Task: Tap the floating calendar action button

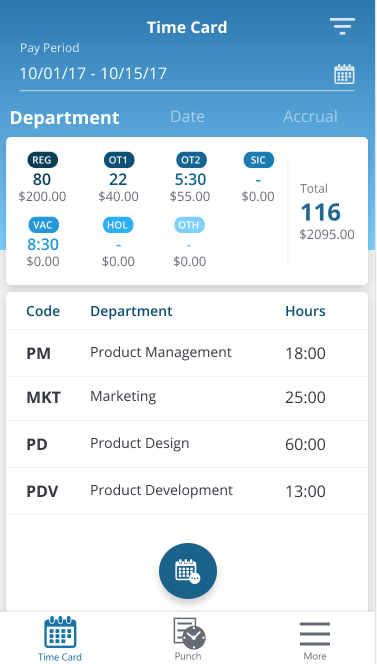Action: 188,571
